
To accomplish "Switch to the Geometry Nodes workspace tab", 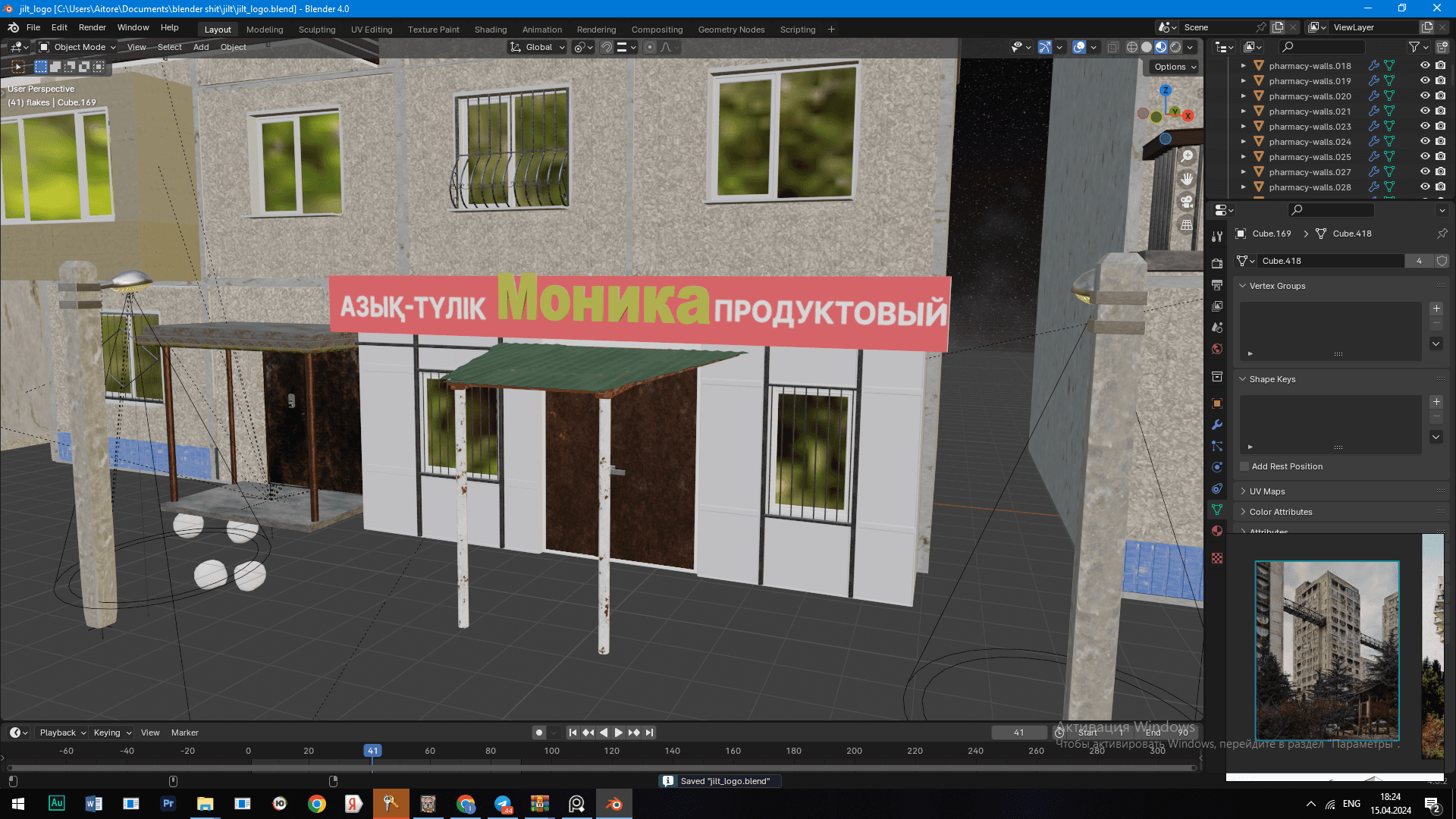I will click(731, 30).
